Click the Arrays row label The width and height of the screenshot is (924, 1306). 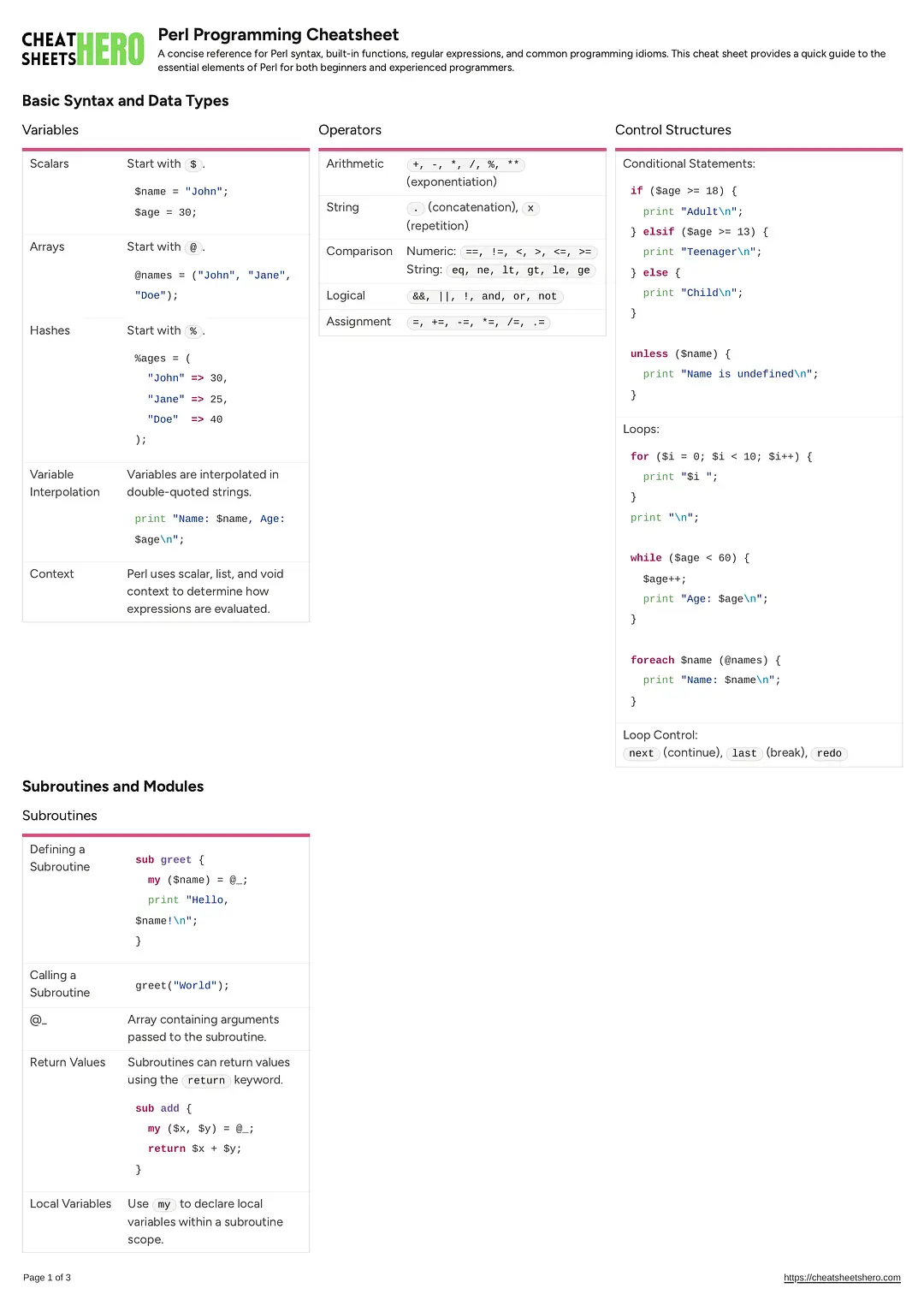[47, 246]
